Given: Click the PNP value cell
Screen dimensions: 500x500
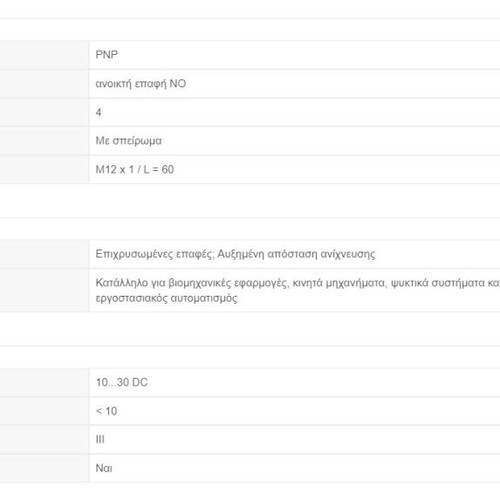Looking at the screenshot, I should 294,55.
